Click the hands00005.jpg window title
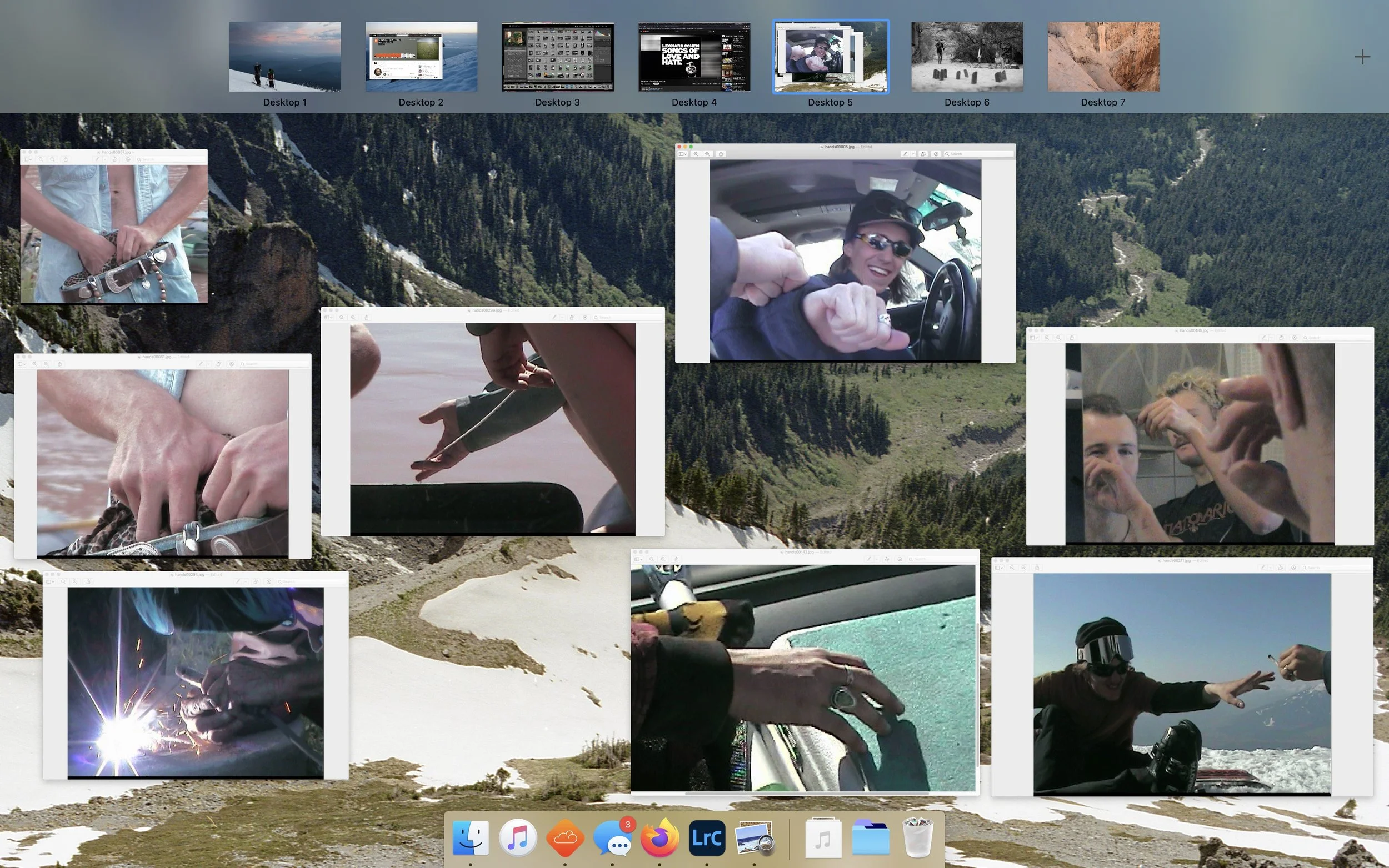Image resolution: width=1389 pixels, height=868 pixels. tap(840, 147)
